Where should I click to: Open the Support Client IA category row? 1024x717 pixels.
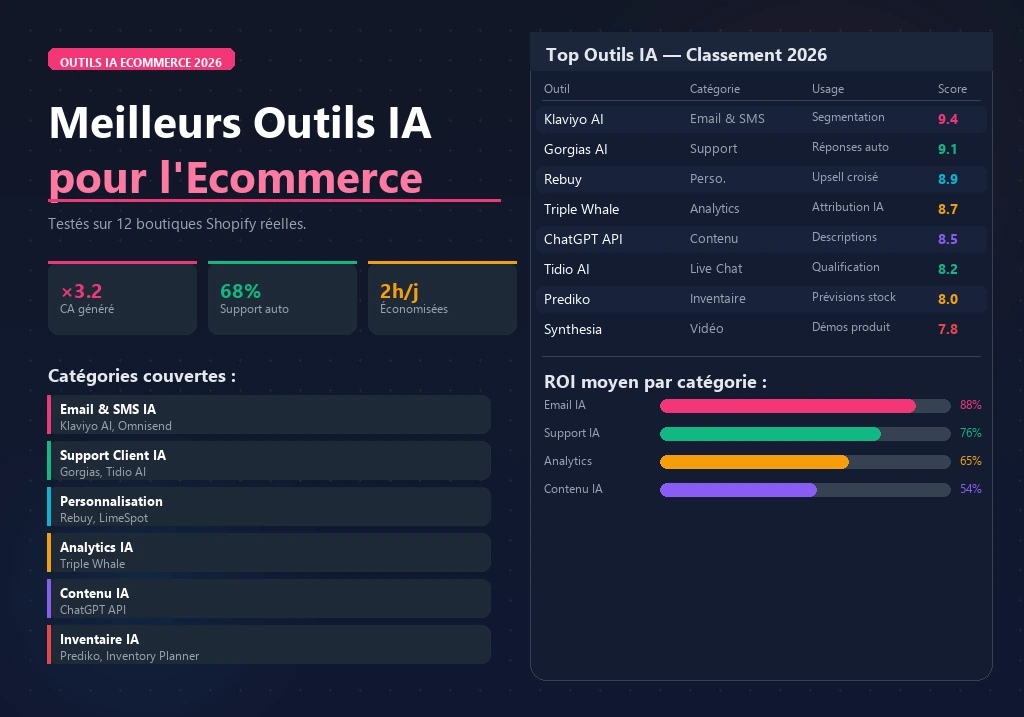(x=268, y=460)
